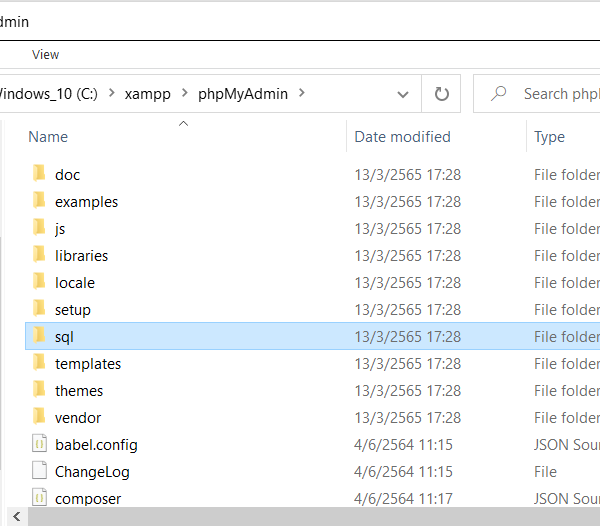Open address bar history dropdown
Image resolution: width=600 pixels, height=526 pixels.
[403, 94]
